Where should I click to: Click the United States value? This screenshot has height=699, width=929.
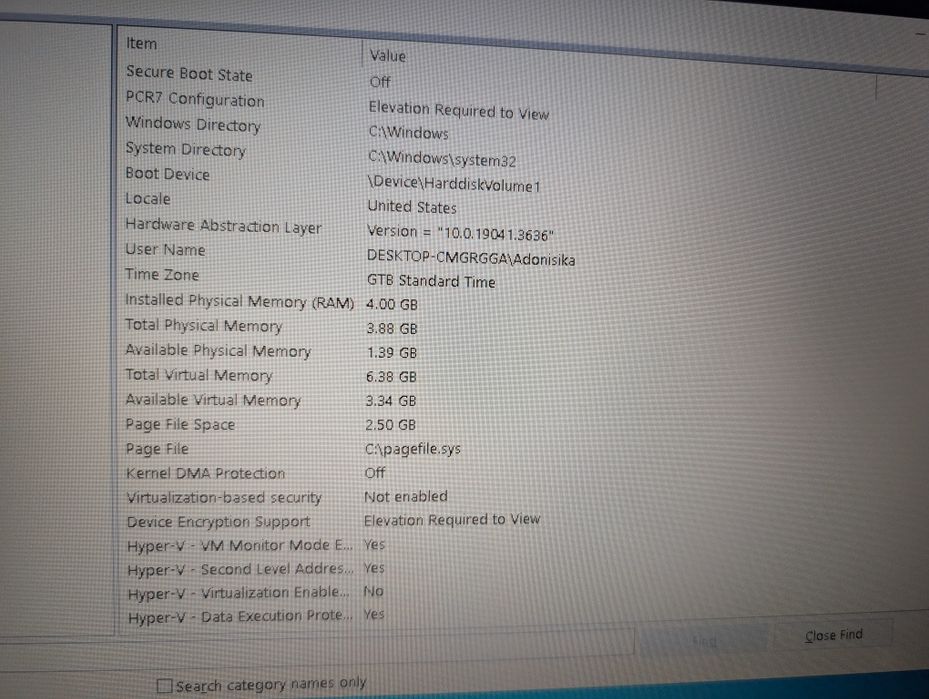[412, 207]
